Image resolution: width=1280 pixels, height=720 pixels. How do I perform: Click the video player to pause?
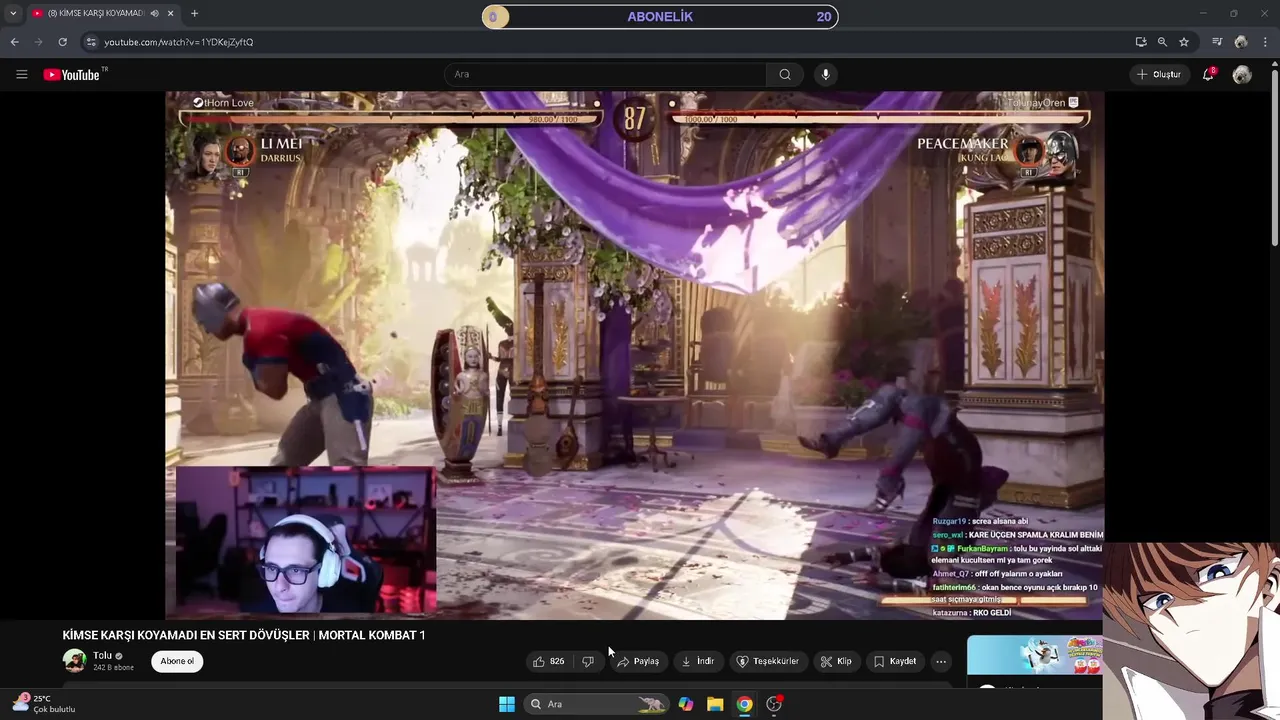click(x=635, y=355)
